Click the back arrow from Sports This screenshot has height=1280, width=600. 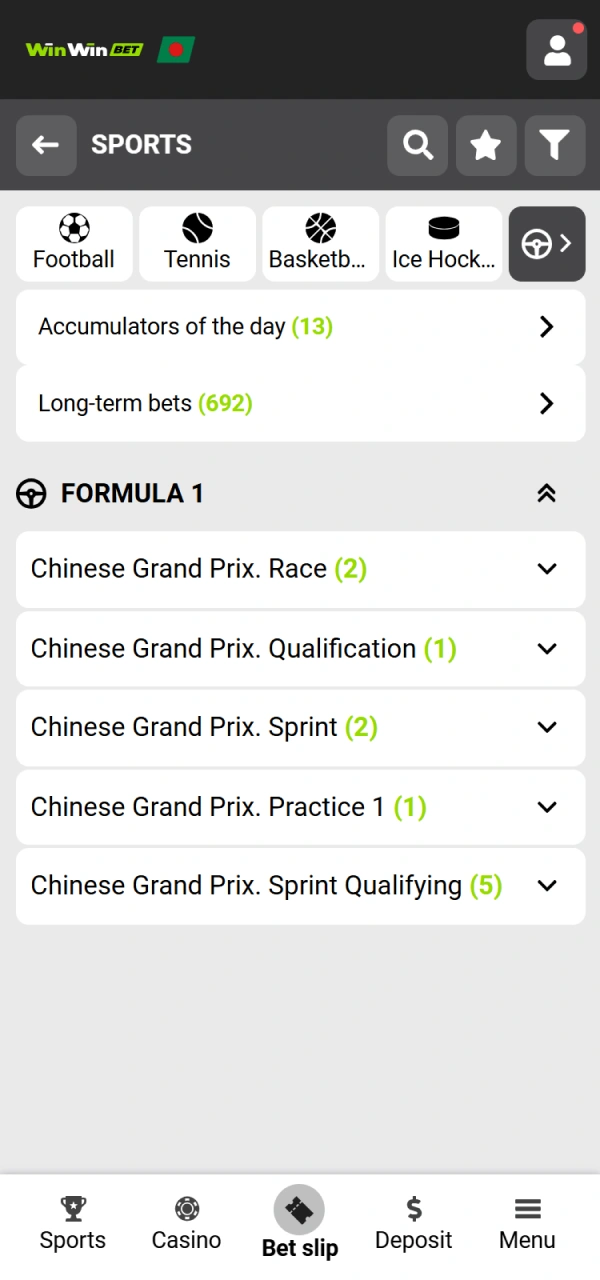(46, 145)
